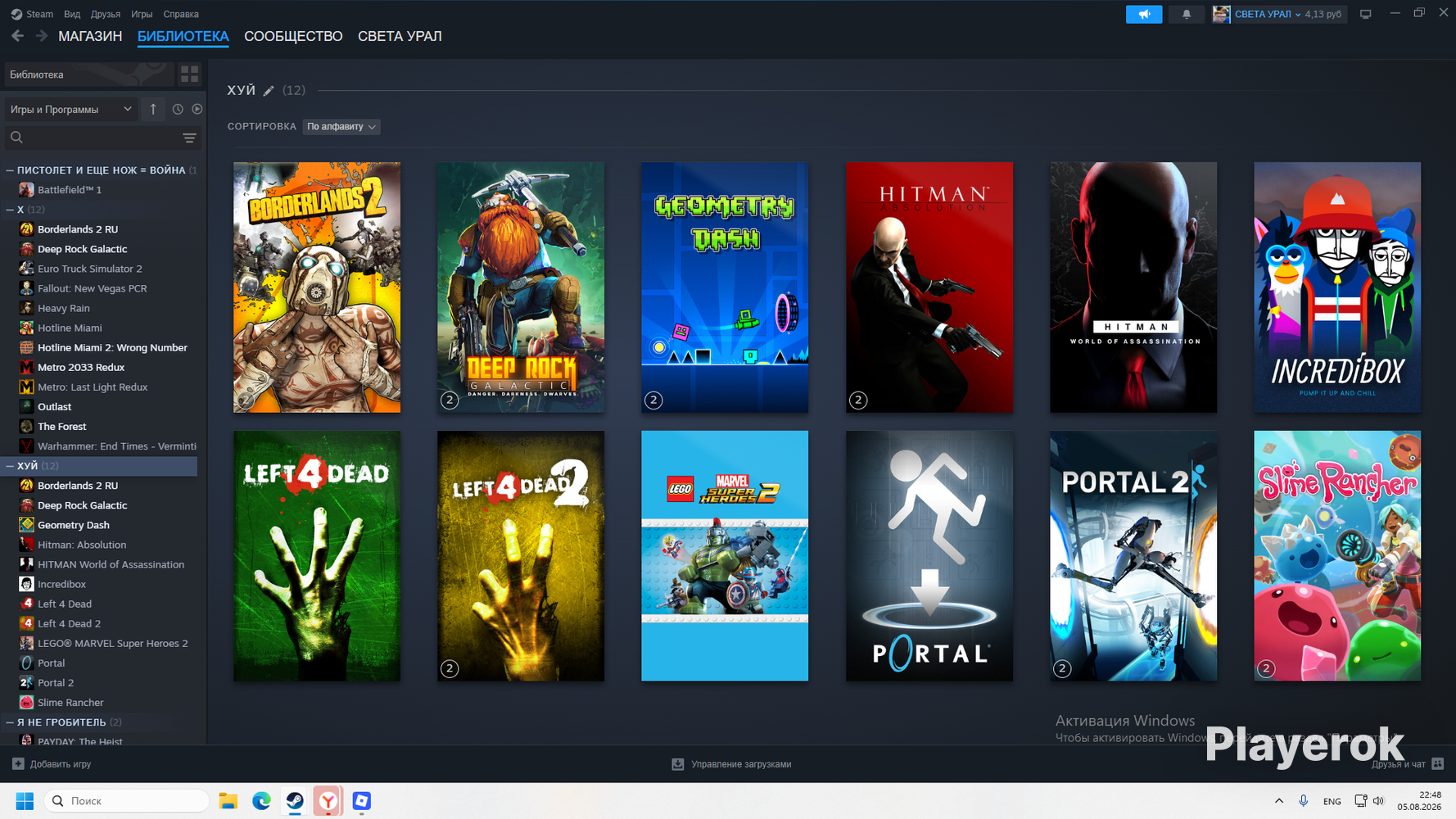Click the Add a game plus icon
1456x819 pixels.
pos(18,764)
